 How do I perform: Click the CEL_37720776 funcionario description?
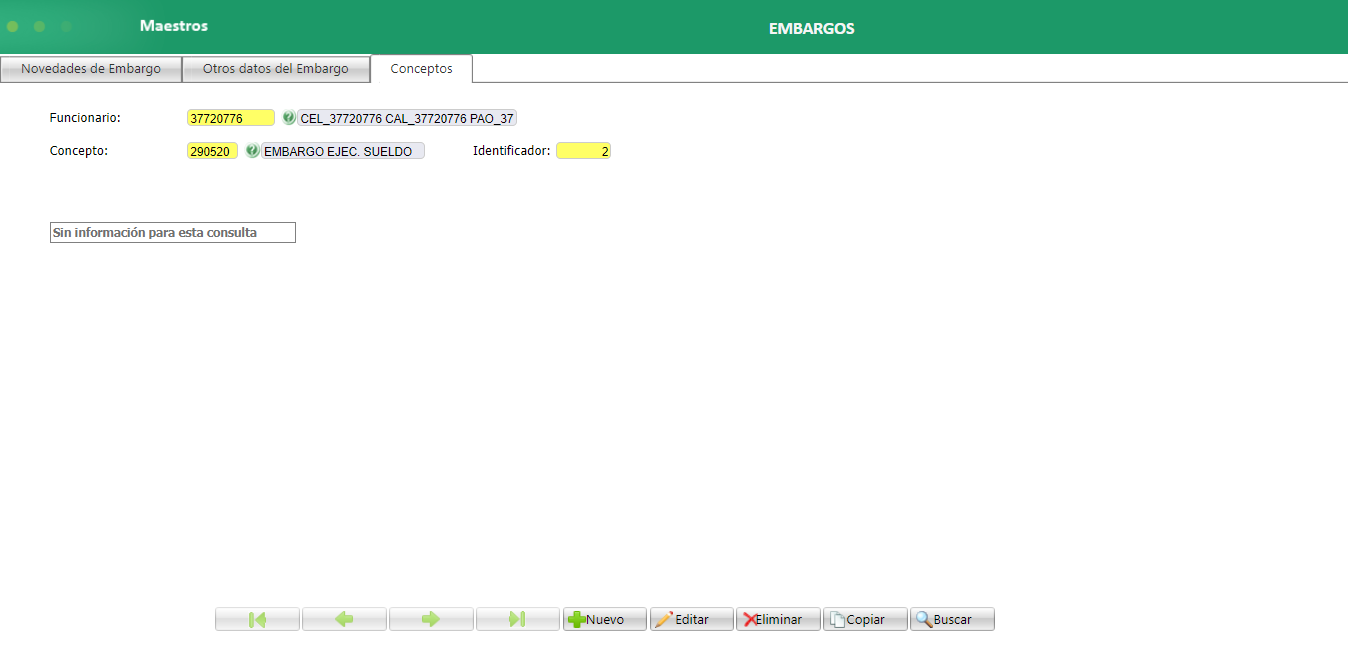pos(407,118)
